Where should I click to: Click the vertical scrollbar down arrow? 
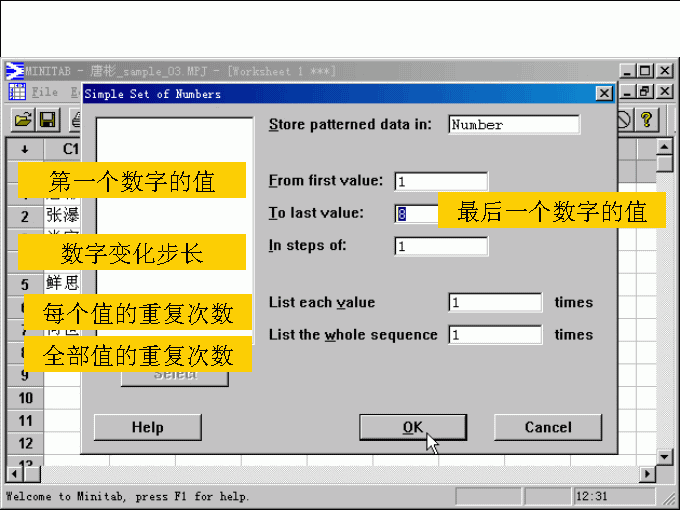pyautogui.click(x=665, y=455)
